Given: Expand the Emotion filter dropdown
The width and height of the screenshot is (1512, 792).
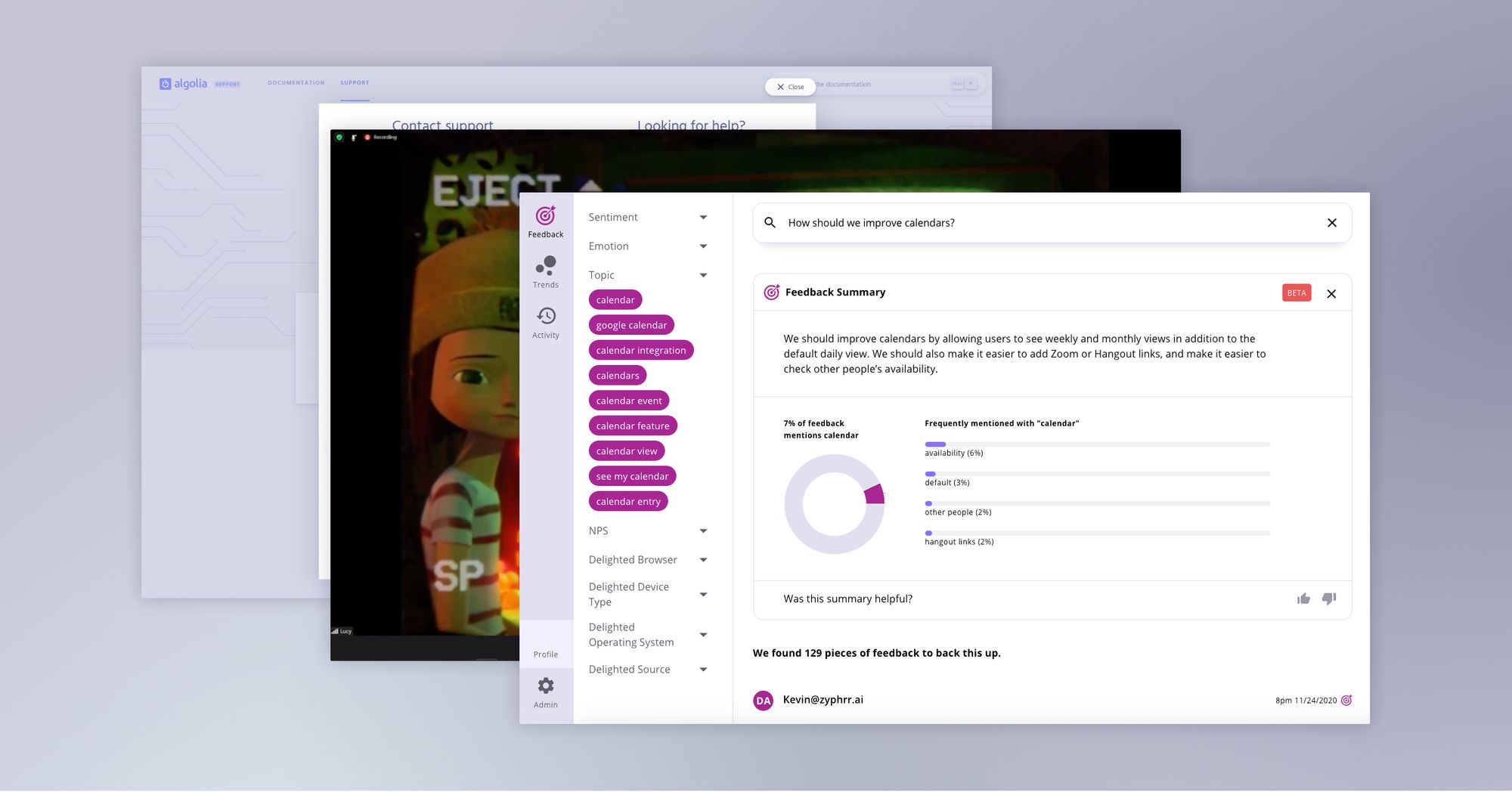Looking at the screenshot, I should [702, 246].
